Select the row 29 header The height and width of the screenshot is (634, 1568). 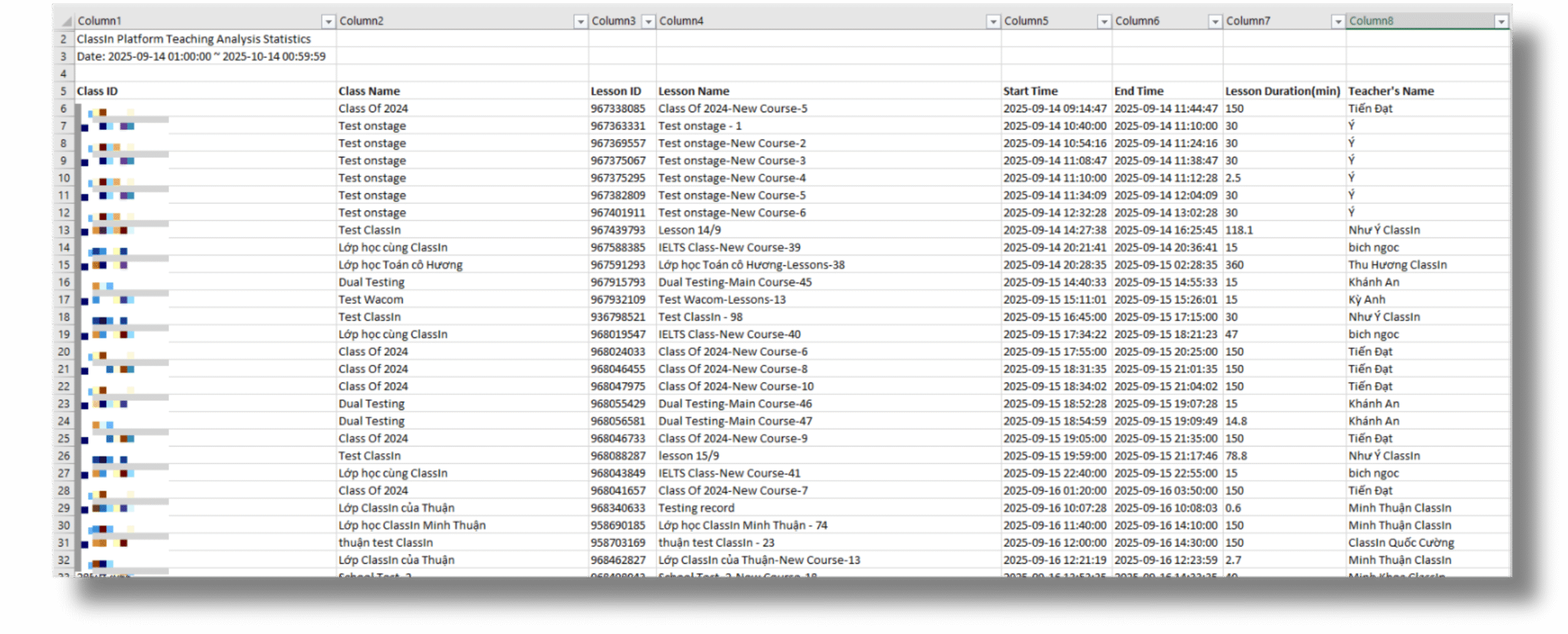coord(64,508)
